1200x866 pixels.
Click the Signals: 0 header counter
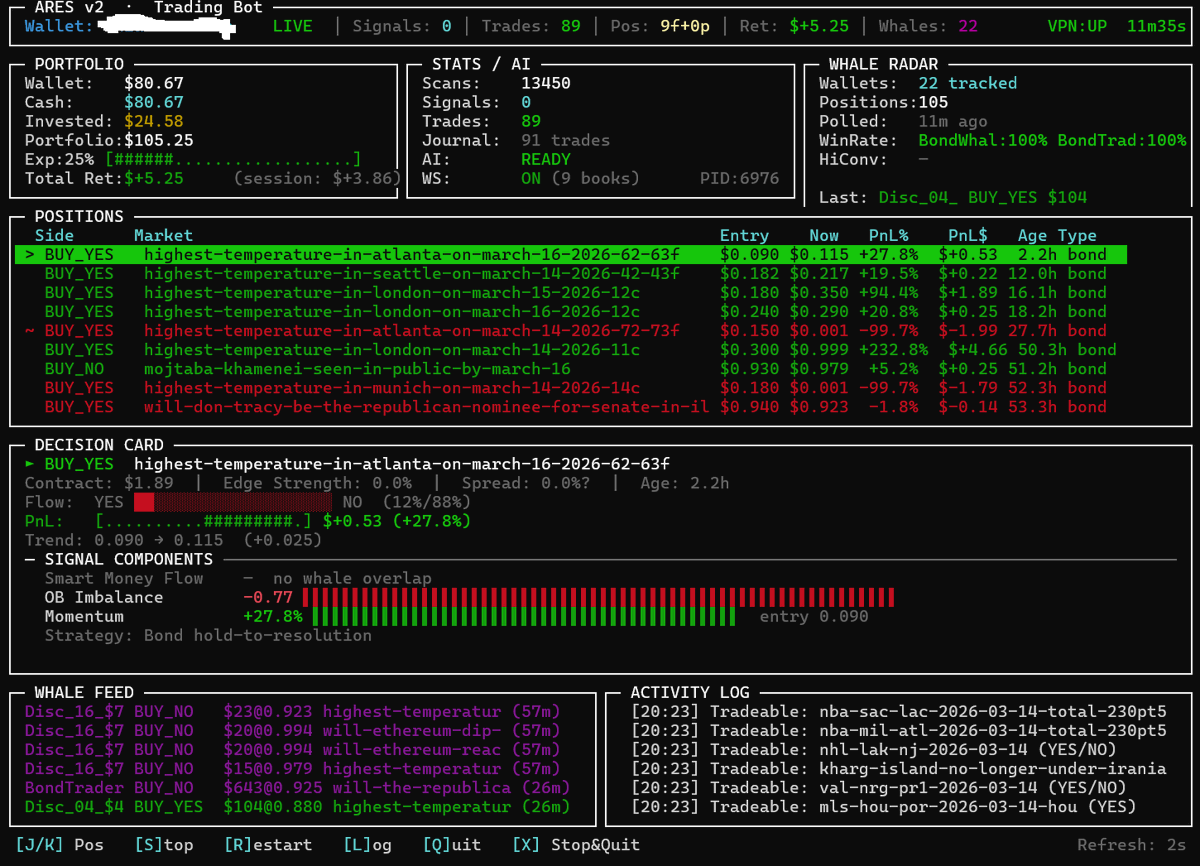(x=402, y=26)
